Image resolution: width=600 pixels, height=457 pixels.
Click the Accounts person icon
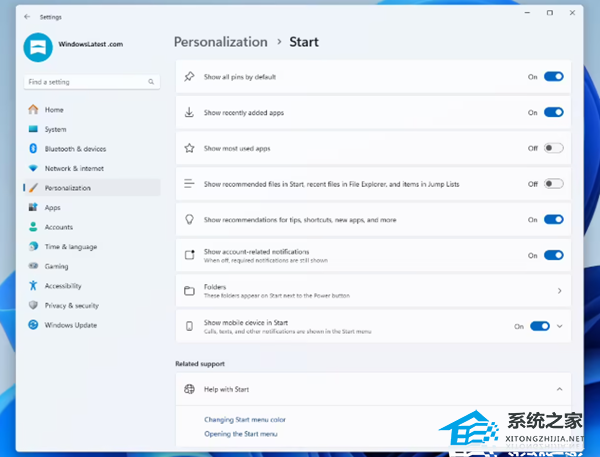click(x=33, y=227)
